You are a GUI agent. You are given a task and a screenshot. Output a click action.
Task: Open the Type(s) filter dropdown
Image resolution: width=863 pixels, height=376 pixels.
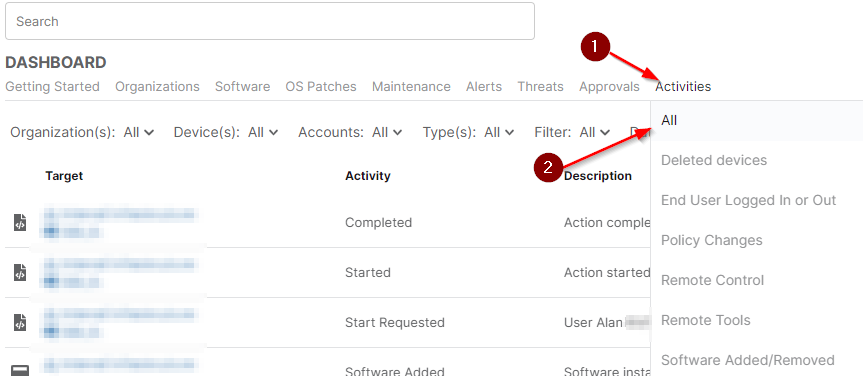[469, 132]
